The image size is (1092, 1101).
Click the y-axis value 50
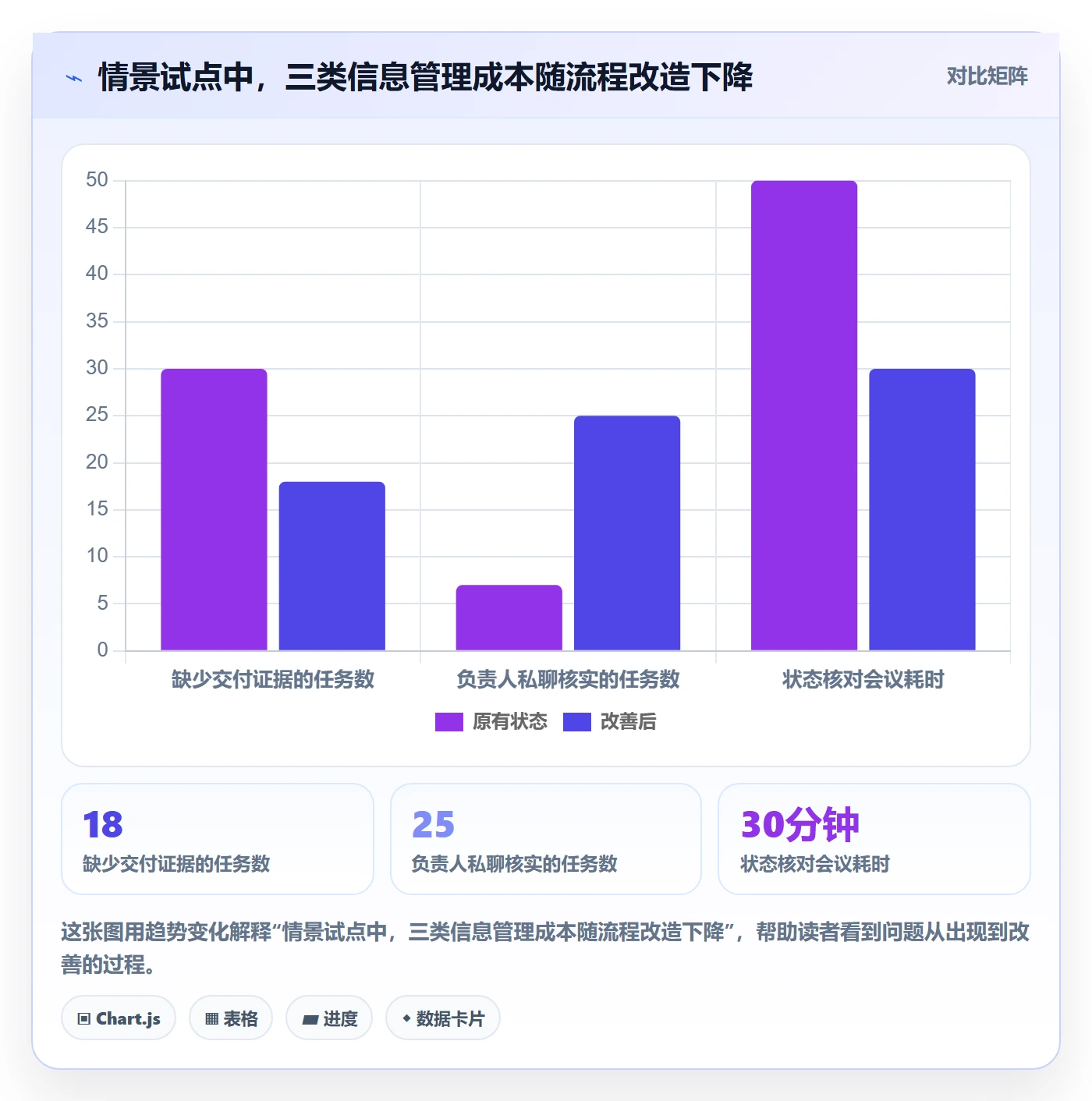click(x=97, y=180)
